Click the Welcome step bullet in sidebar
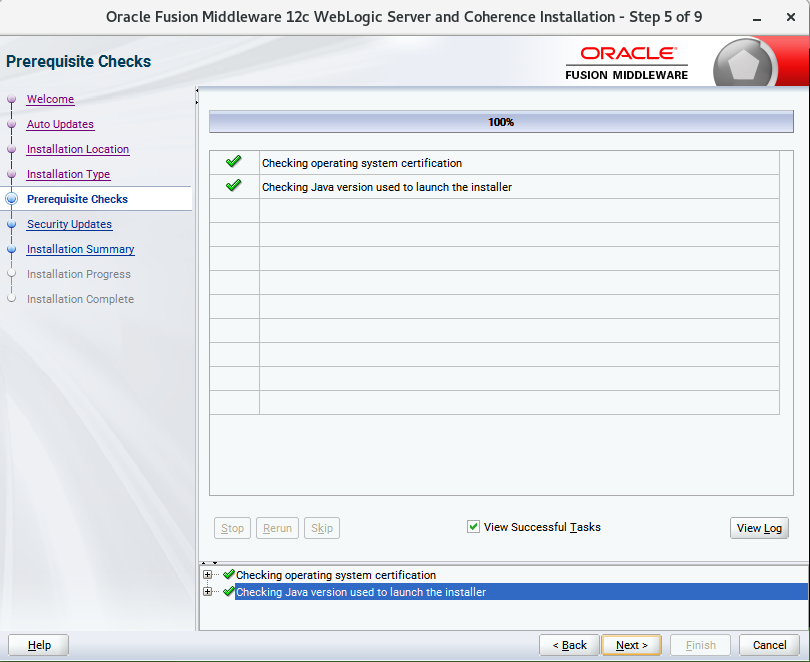The image size is (810, 662). pos(12,99)
